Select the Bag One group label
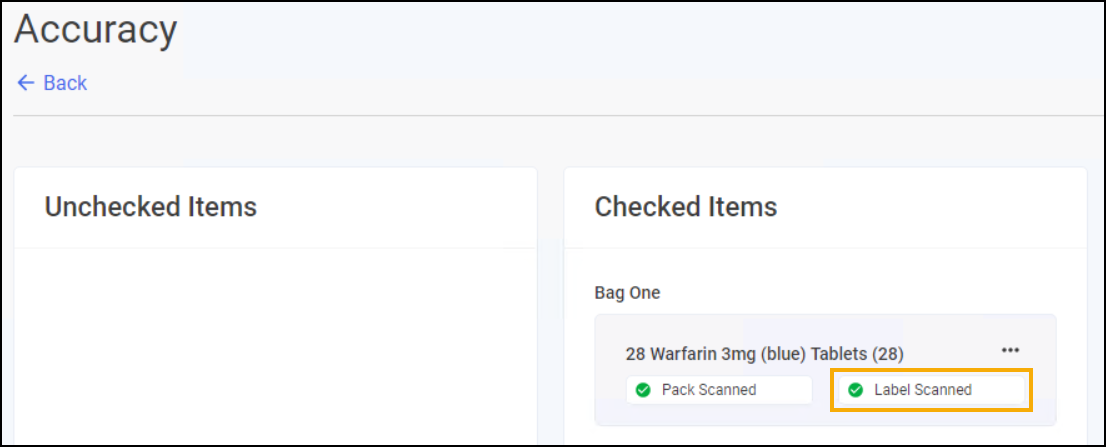Viewport: 1106px width, 447px height. (x=627, y=293)
